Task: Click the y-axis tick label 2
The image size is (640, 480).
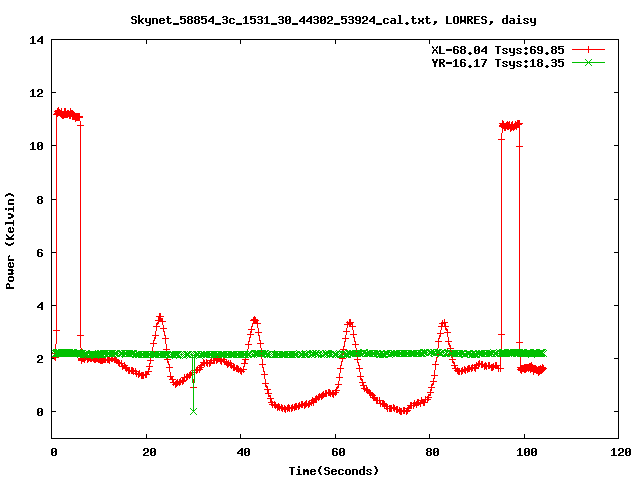Action: tap(40, 359)
